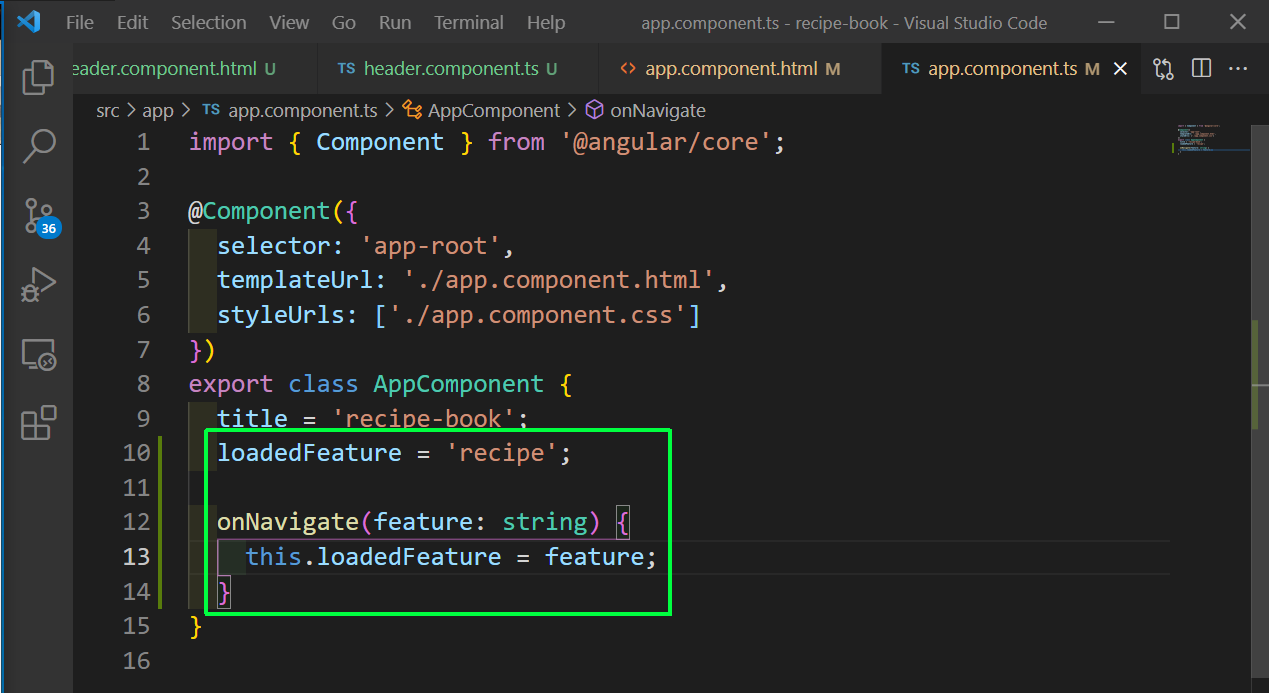
Task: Click line number 3 in gutter
Action: point(143,211)
